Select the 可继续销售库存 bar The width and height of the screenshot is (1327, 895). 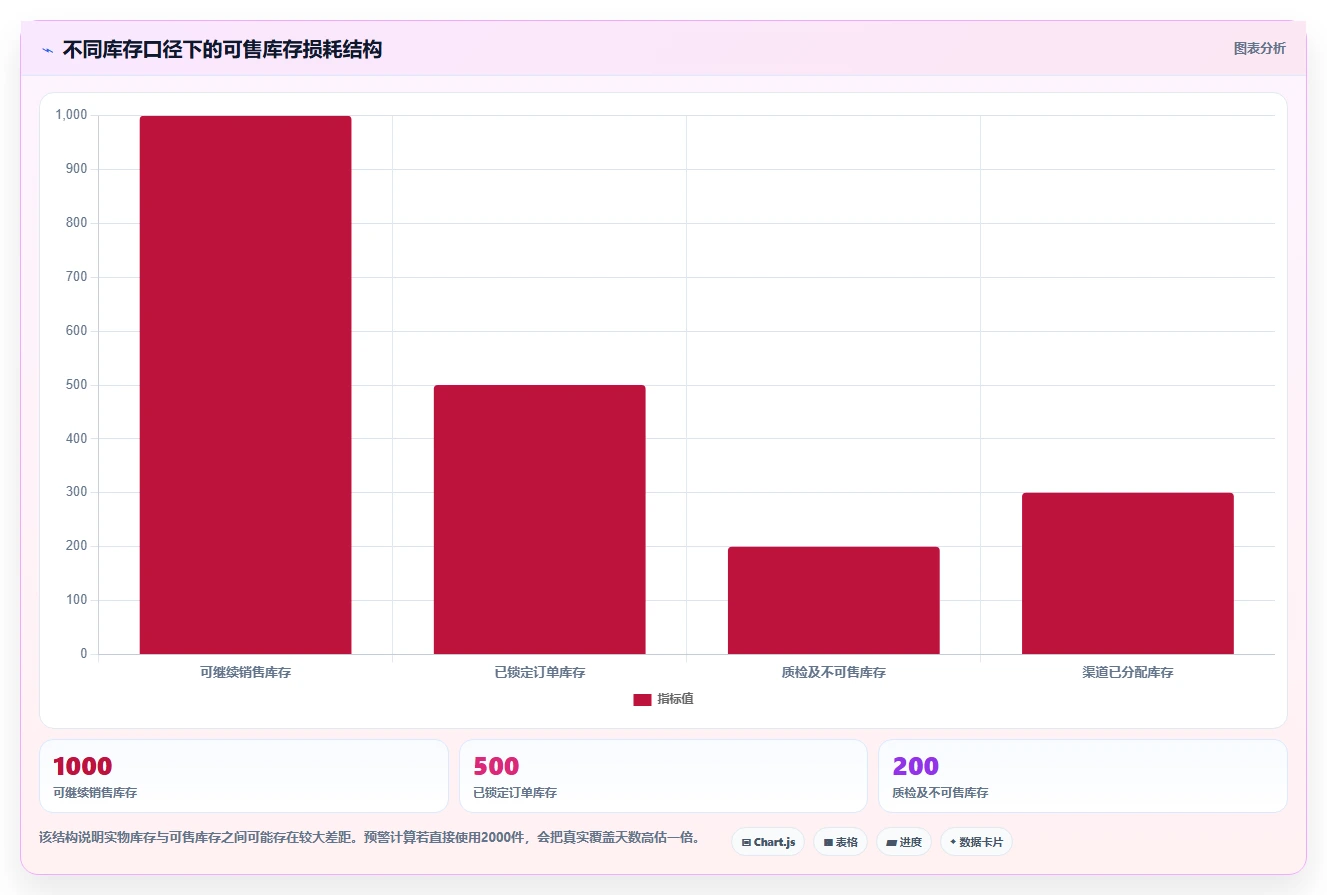[245, 385]
